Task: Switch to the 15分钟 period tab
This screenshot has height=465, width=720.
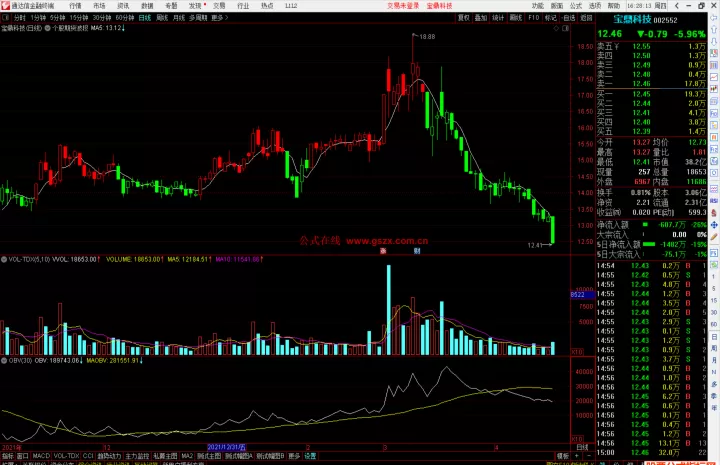Action: point(79,17)
